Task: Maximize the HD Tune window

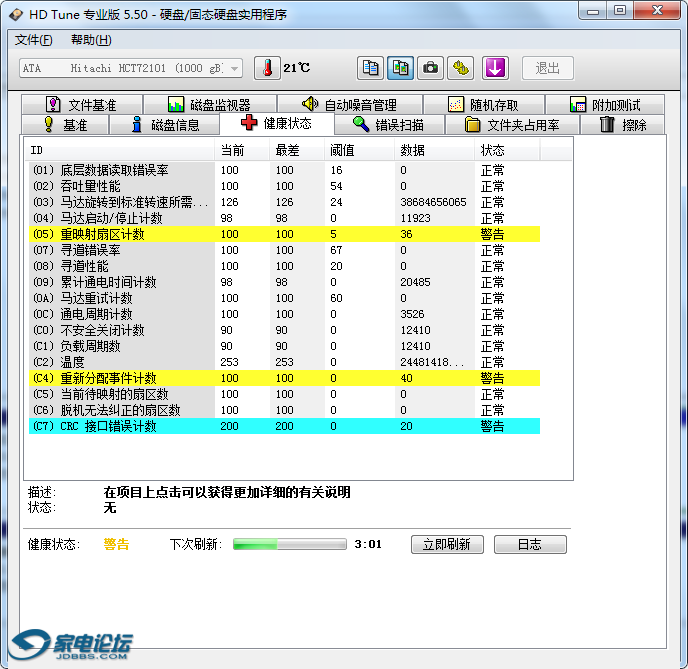Action: pyautogui.click(x=620, y=11)
